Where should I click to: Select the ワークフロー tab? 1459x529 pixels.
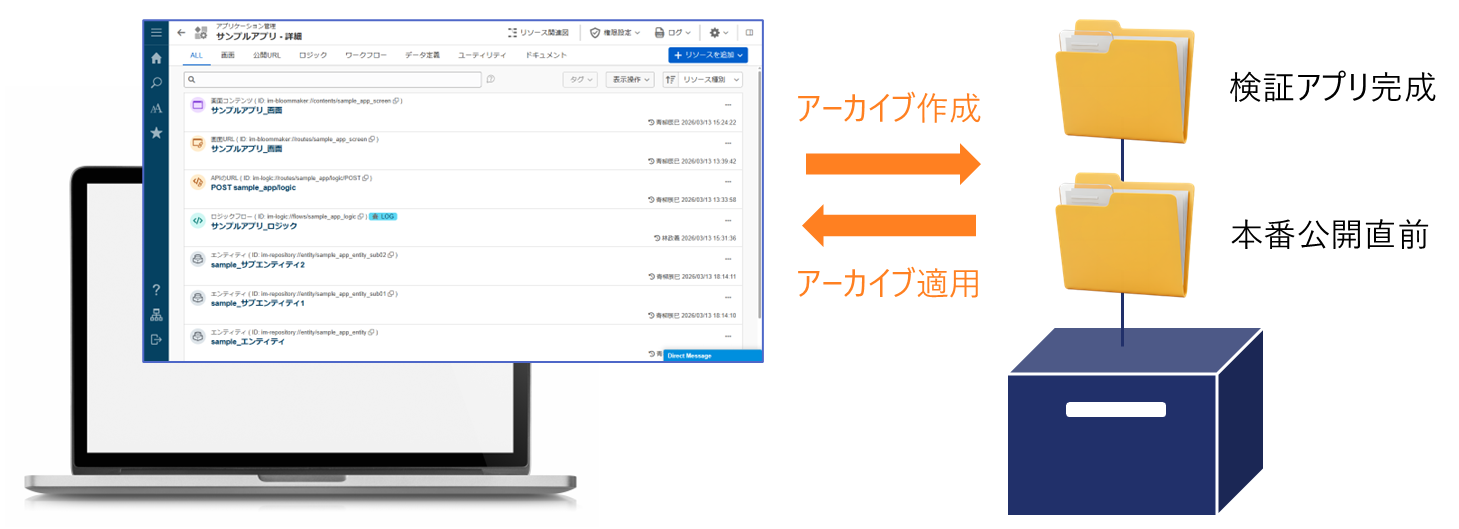point(366,55)
